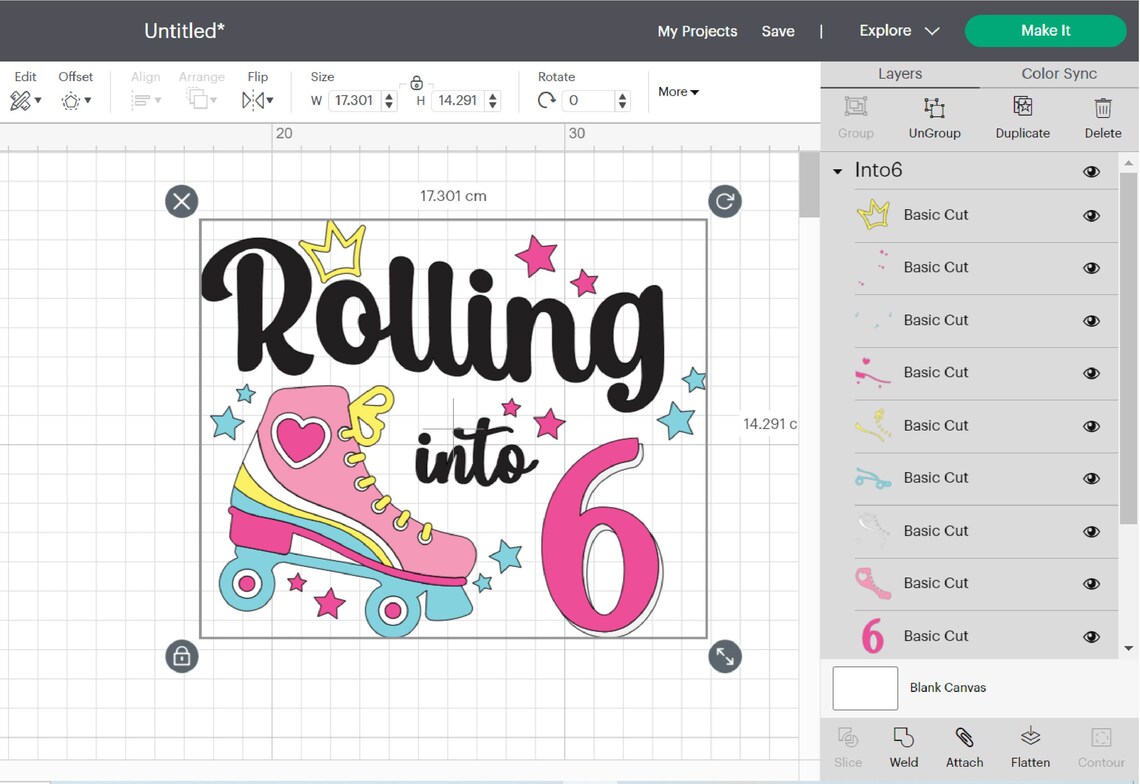The image size is (1140, 784).
Task: Click the Make It button
Action: (x=1045, y=31)
